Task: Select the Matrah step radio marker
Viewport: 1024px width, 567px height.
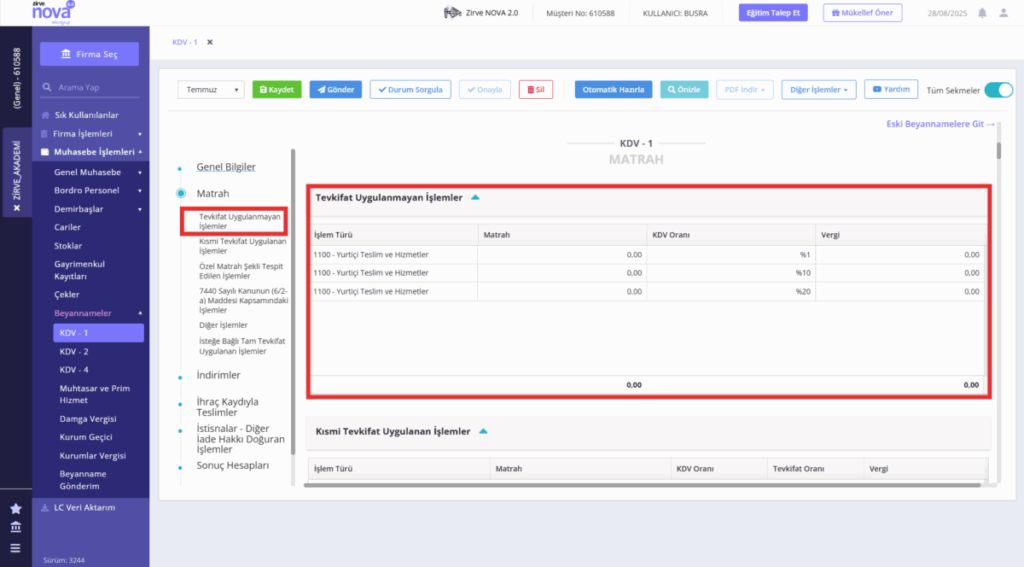Action: pyautogui.click(x=181, y=193)
